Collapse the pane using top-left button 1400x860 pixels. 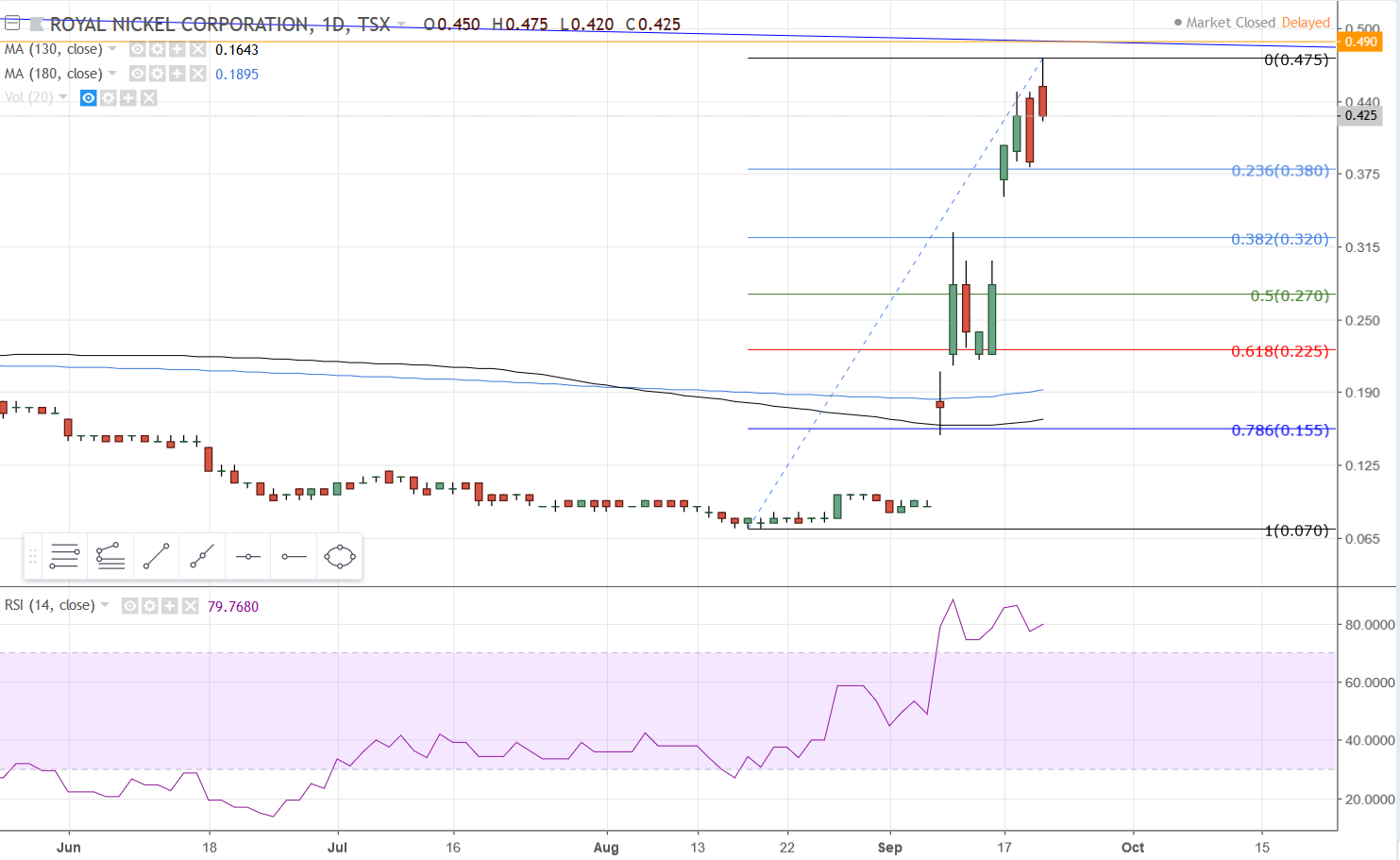(x=12, y=23)
